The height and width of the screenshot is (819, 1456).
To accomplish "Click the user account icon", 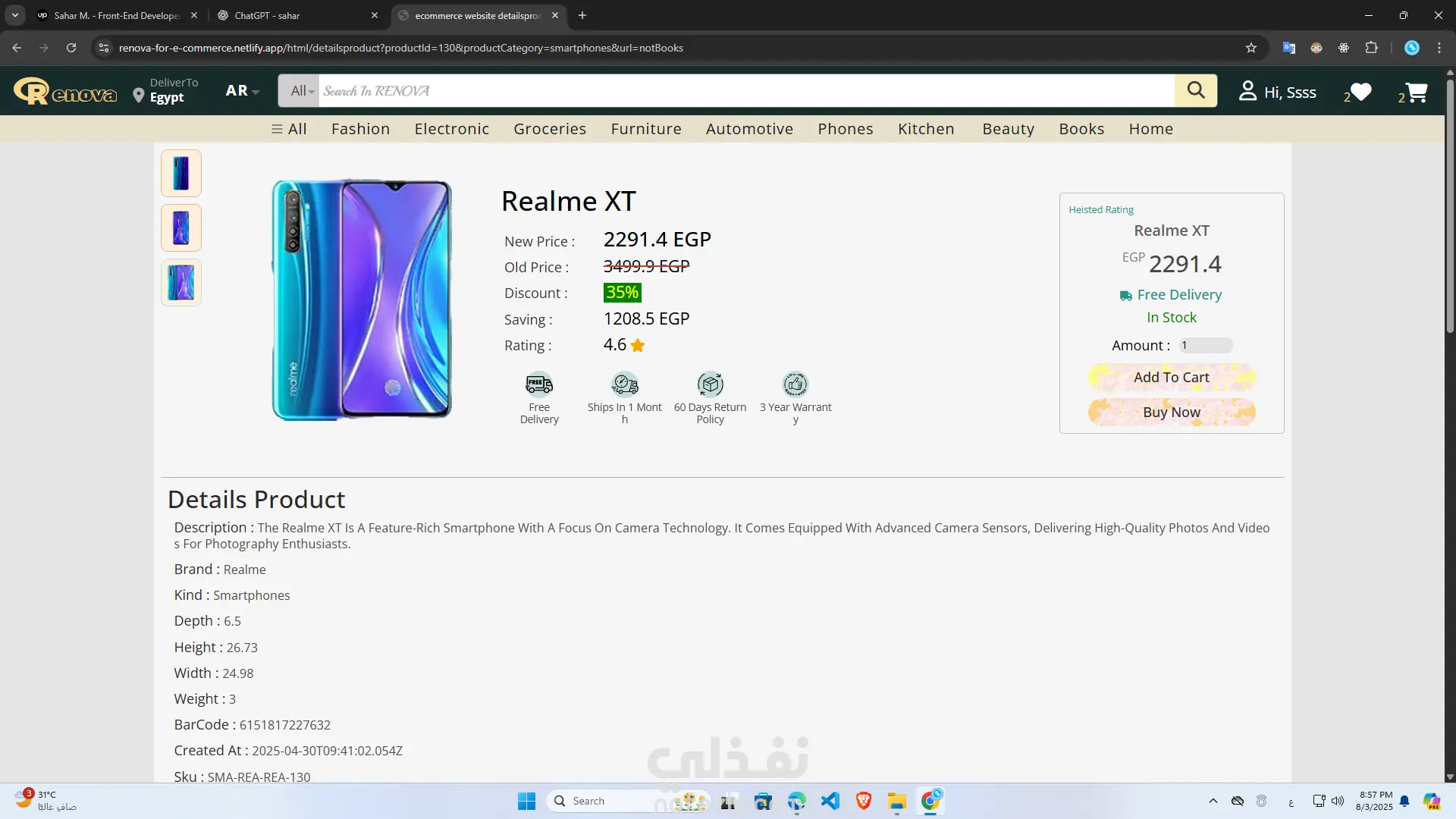I will click(x=1247, y=91).
